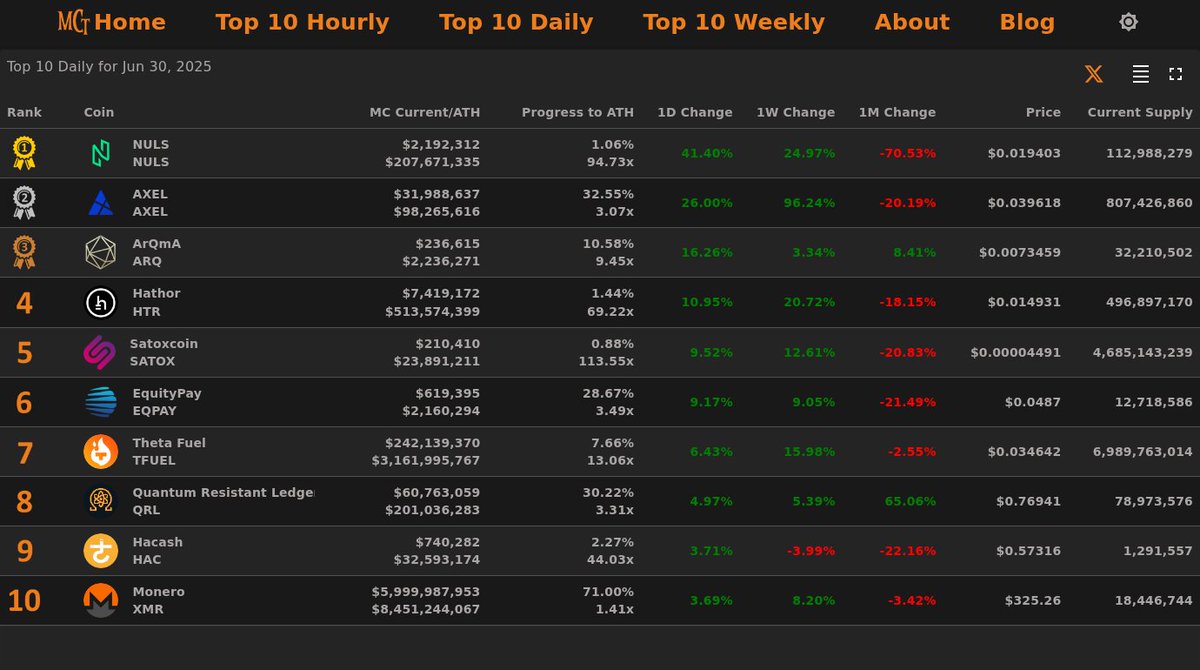1200x670 pixels.
Task: Open the settings gear icon
Action: pyautogui.click(x=1128, y=22)
